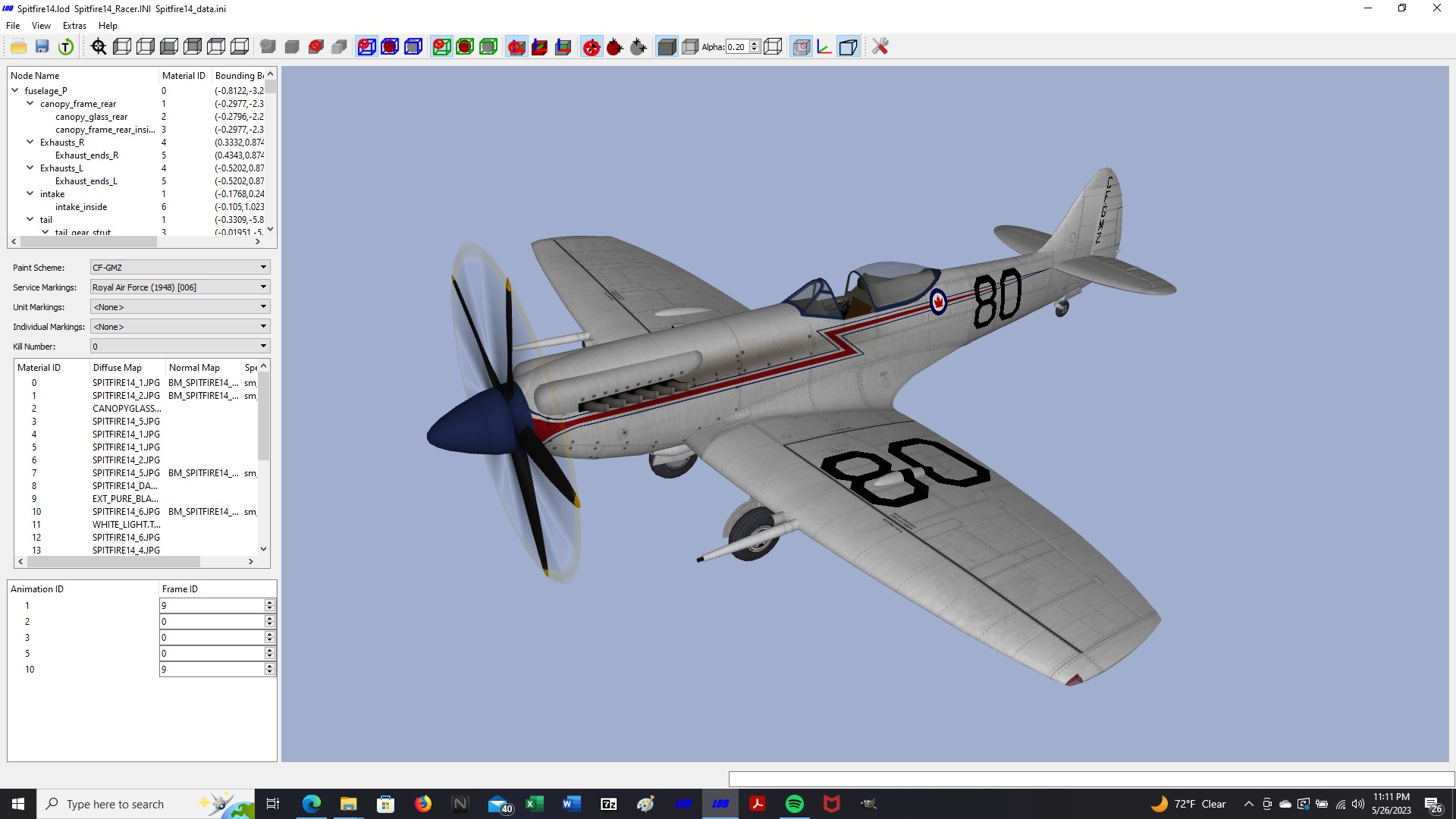Click the two stacked gray cubes icon

(340, 47)
